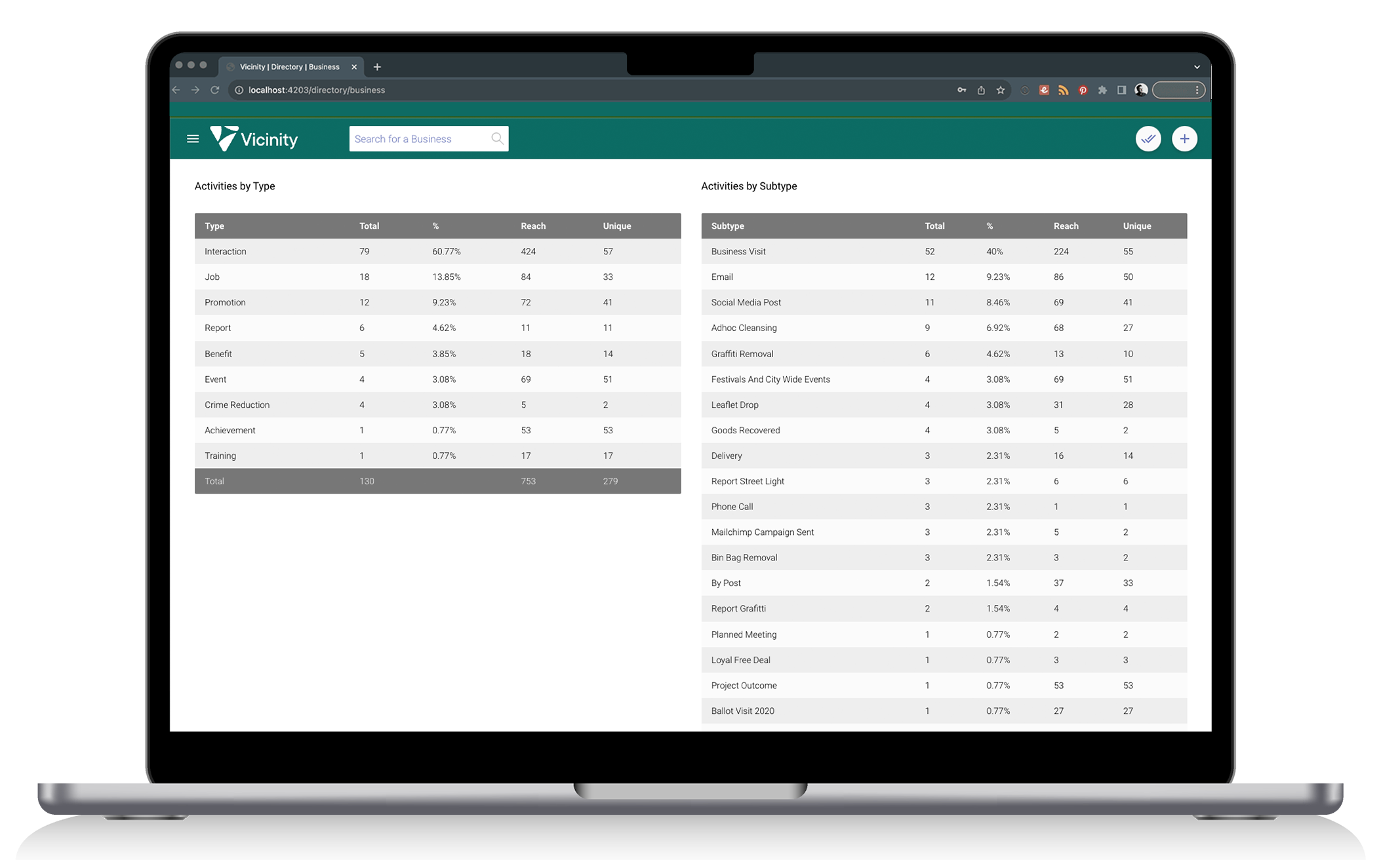Expand the tab search chevron dropdown
This screenshot has height=860, width=1400.
click(1197, 67)
